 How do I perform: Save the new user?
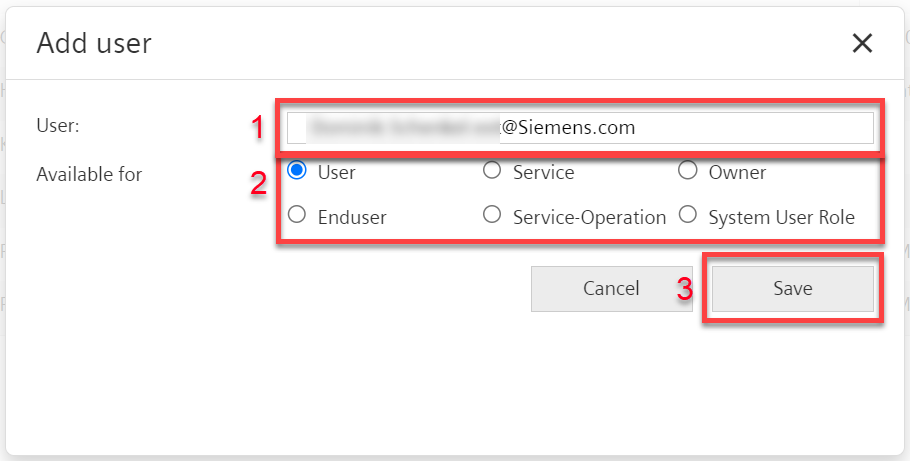[793, 289]
